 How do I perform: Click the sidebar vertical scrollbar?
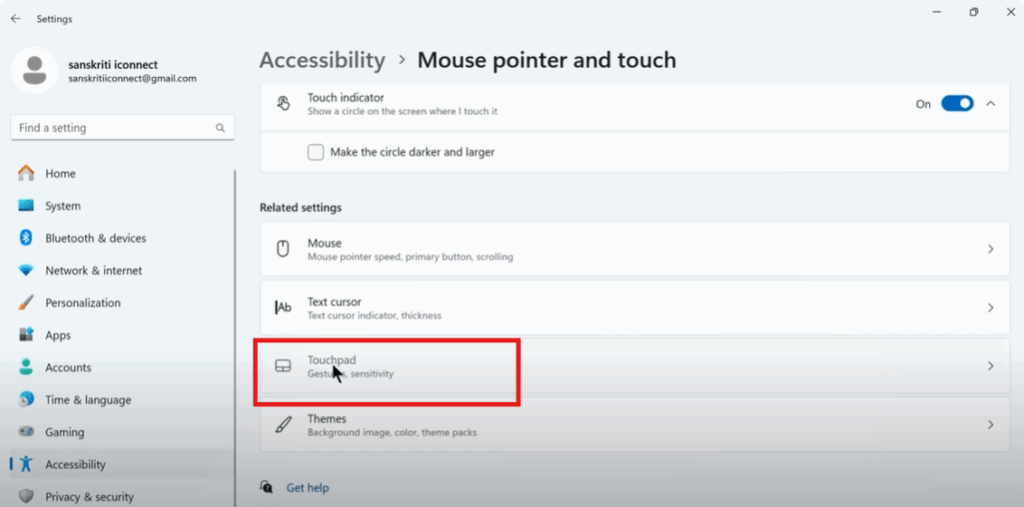pos(234,338)
